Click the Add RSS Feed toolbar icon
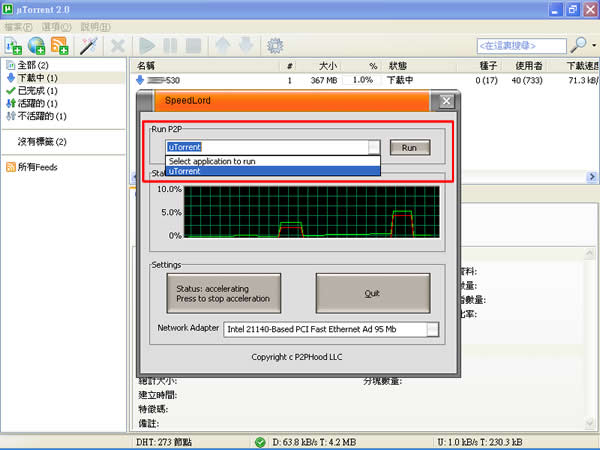This screenshot has width=600, height=450. 59,46
